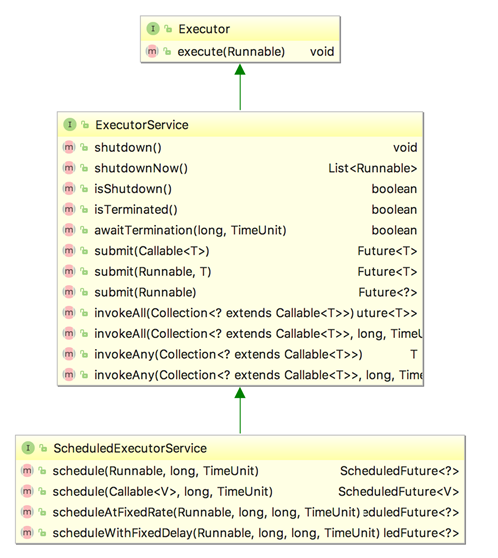
Task: Click inheritance arrow from ExecutorService to Executor
Action: click(240, 87)
